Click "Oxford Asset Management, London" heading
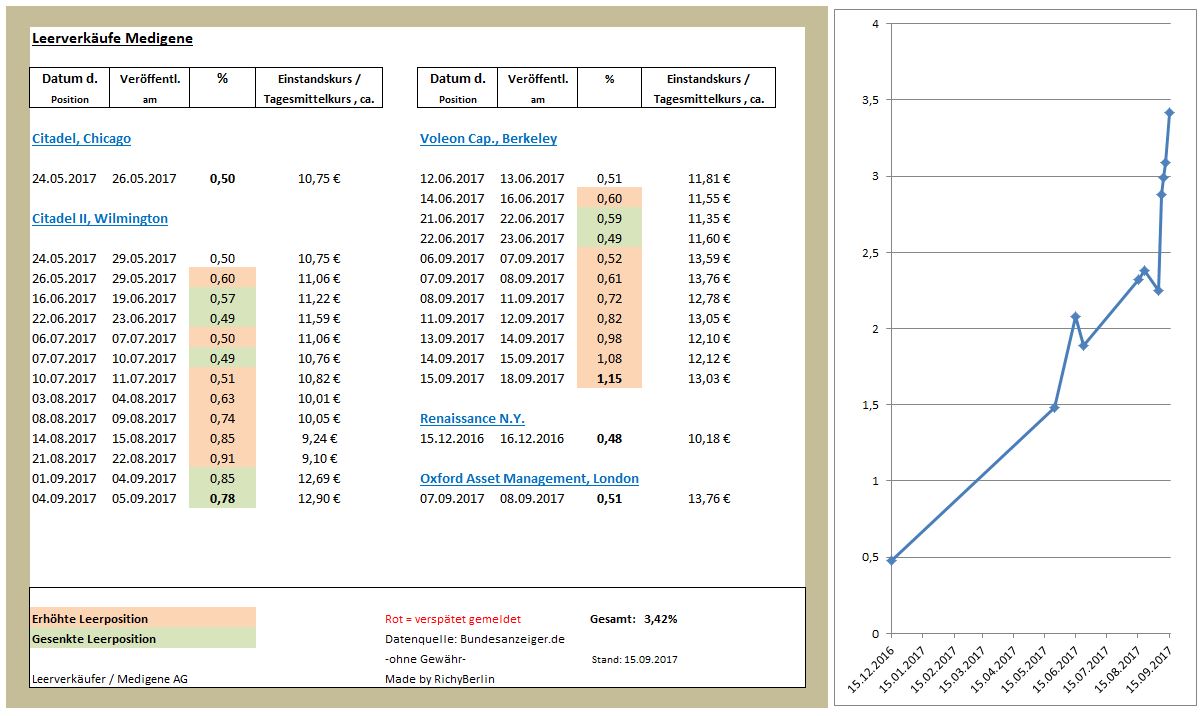The image size is (1204, 716). tap(529, 478)
